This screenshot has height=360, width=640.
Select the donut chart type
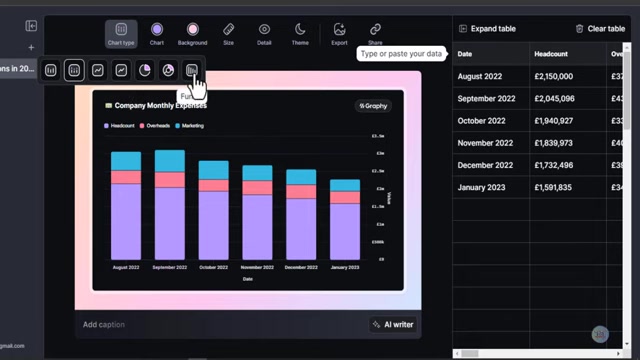pyautogui.click(x=168, y=70)
